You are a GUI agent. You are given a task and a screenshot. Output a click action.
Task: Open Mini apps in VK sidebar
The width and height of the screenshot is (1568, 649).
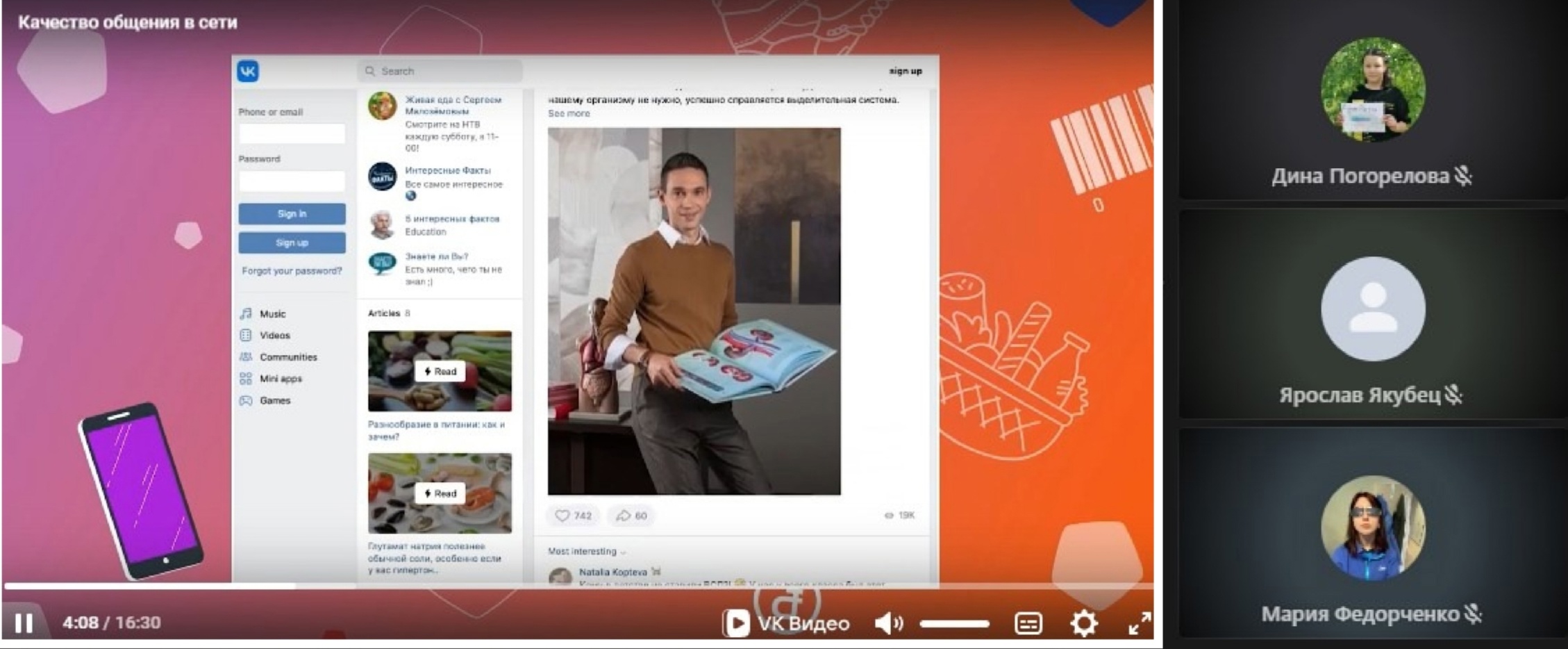click(281, 379)
